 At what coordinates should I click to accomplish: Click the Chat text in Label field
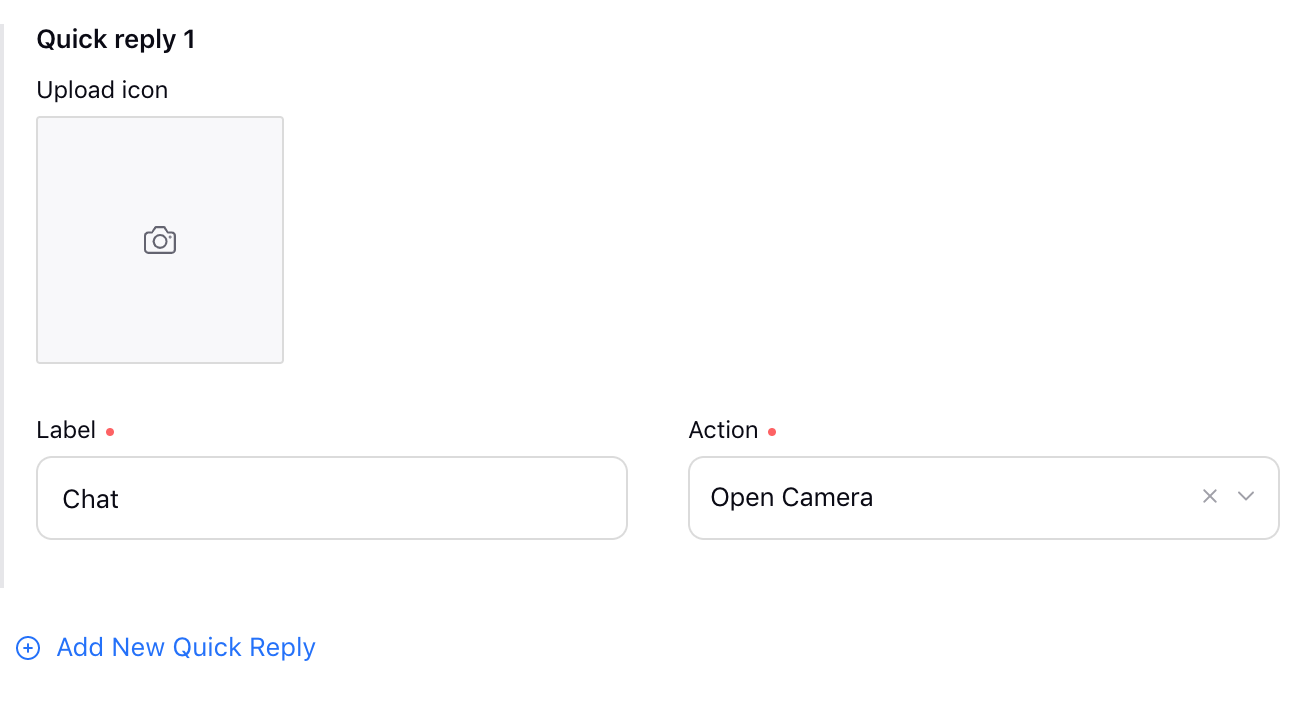click(x=91, y=499)
